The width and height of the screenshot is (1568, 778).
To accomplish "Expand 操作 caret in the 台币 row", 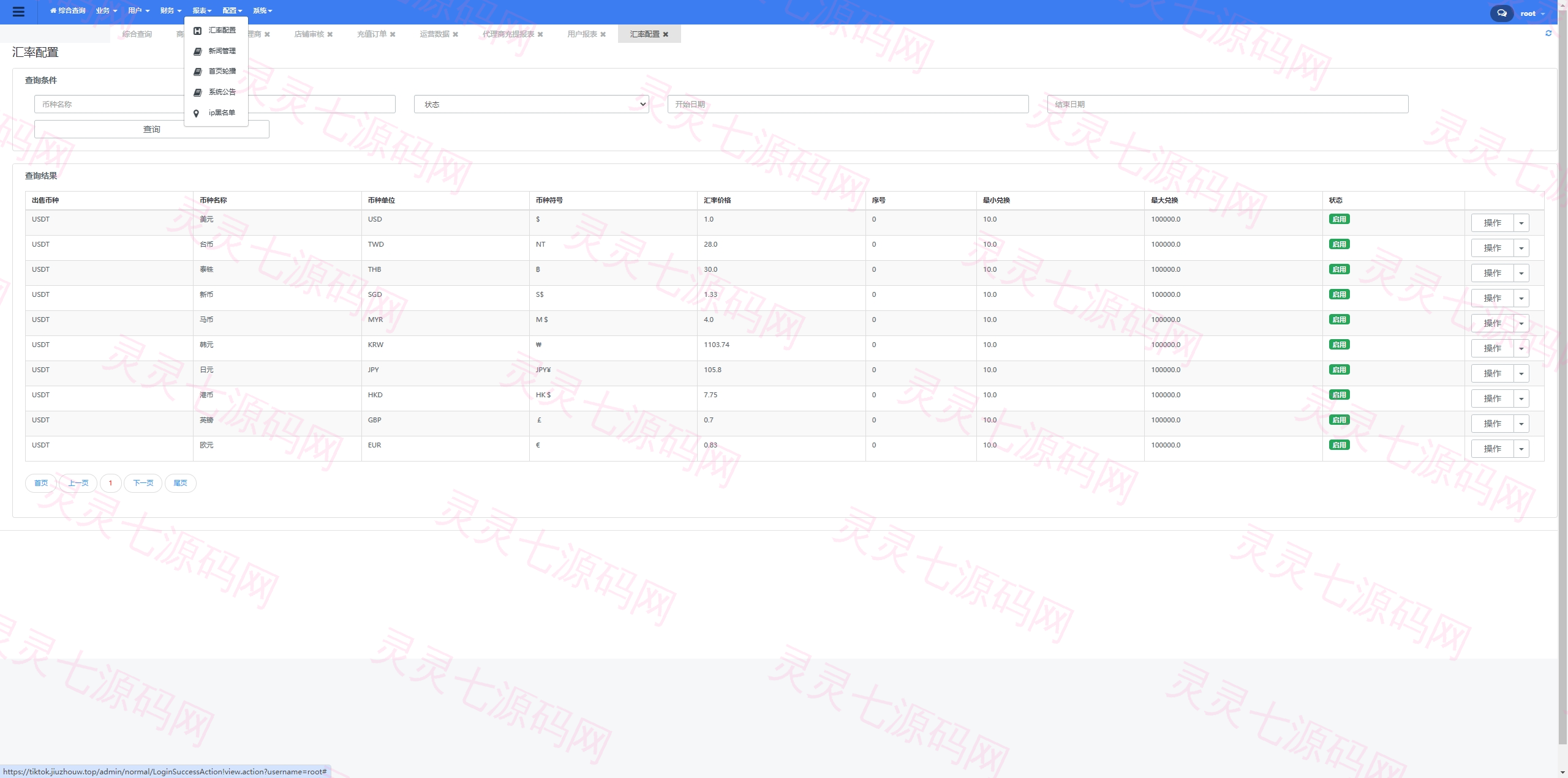I will pyautogui.click(x=1521, y=248).
